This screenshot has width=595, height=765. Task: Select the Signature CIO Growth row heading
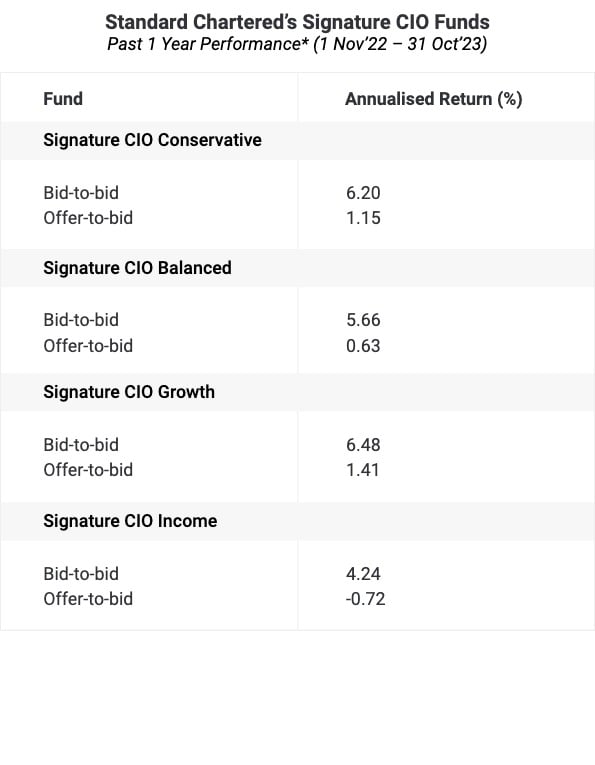(x=129, y=392)
